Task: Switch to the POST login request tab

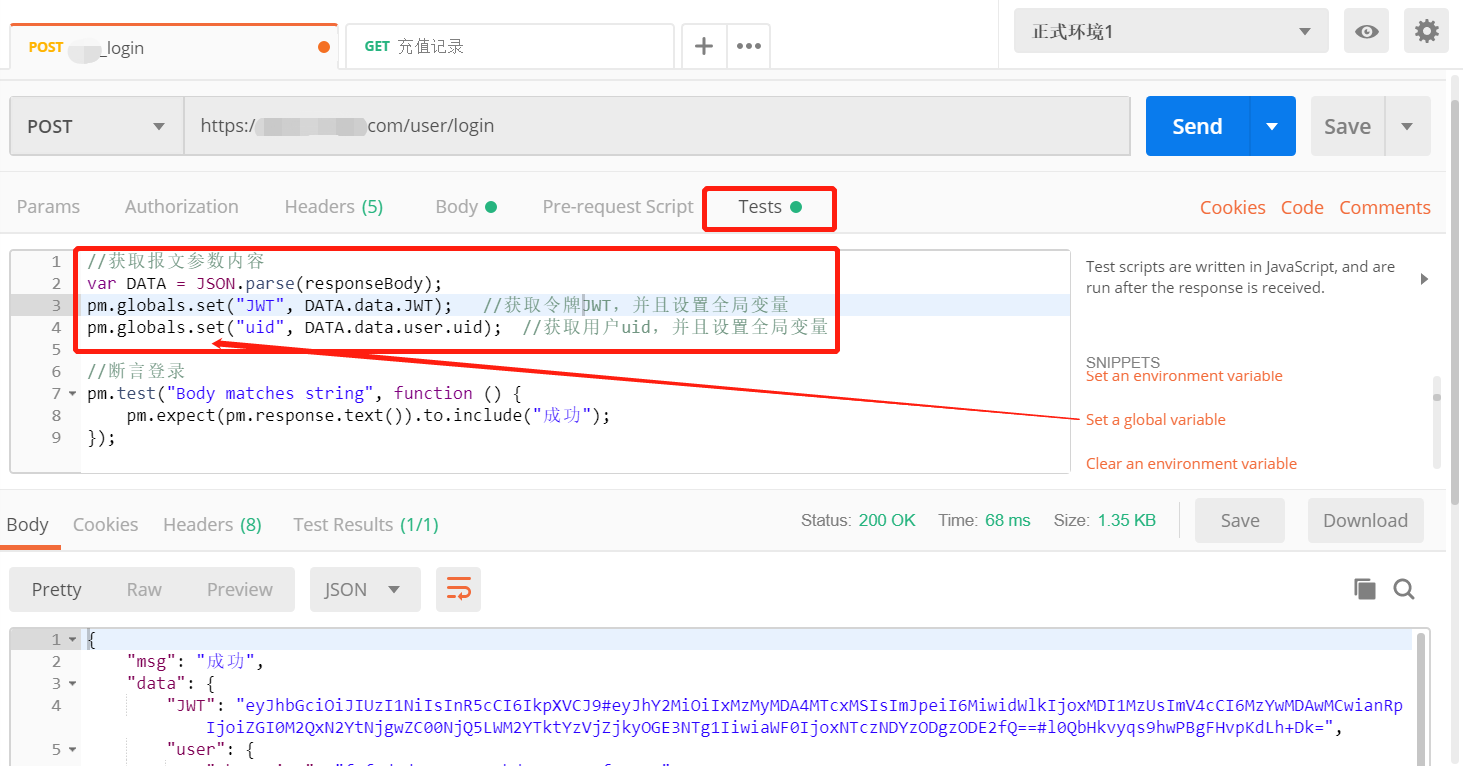Action: click(x=173, y=47)
